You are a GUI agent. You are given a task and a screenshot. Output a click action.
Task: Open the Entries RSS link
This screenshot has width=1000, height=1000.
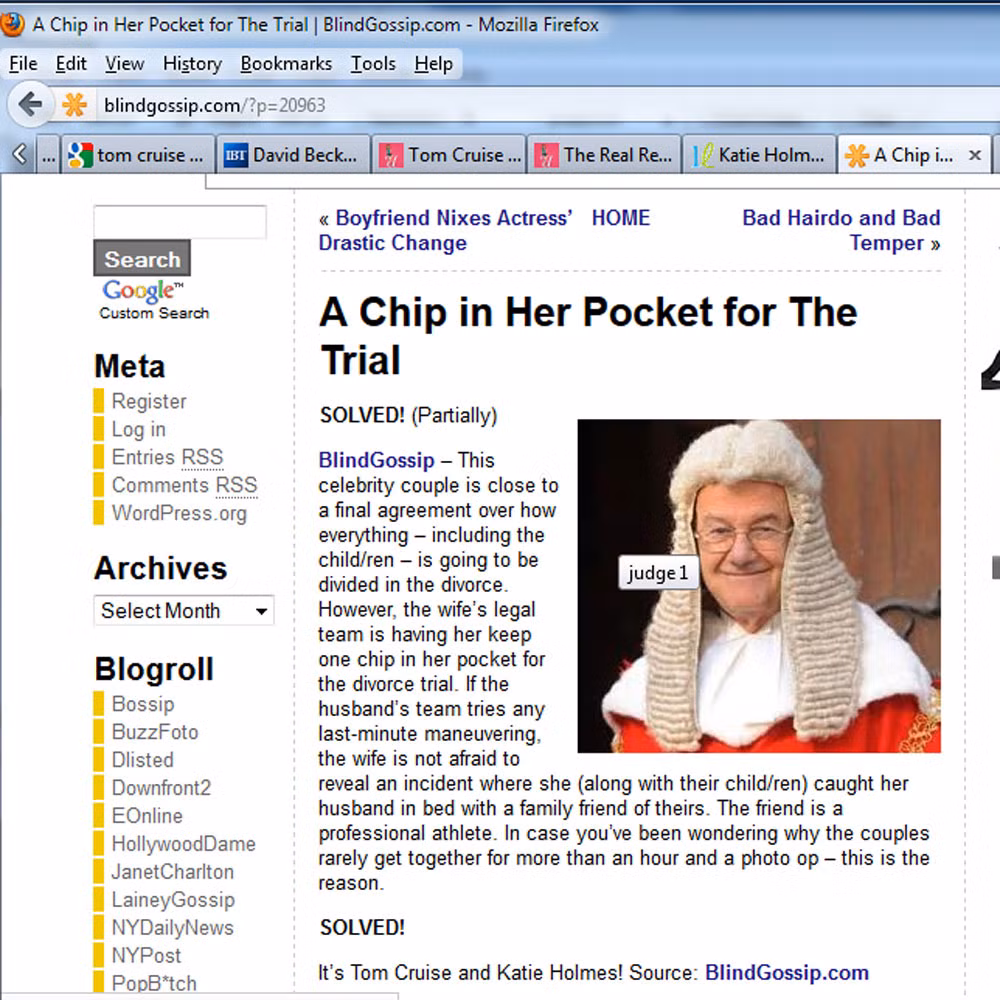(167, 457)
